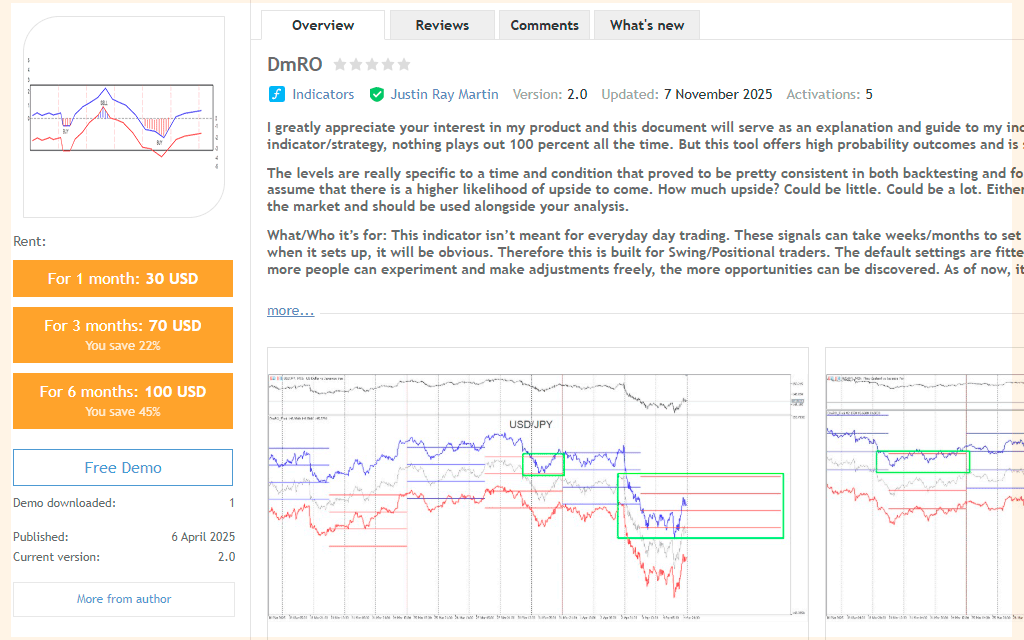Visit author Justin Ray Martin's profile
The image size is (1024, 640).
(444, 95)
